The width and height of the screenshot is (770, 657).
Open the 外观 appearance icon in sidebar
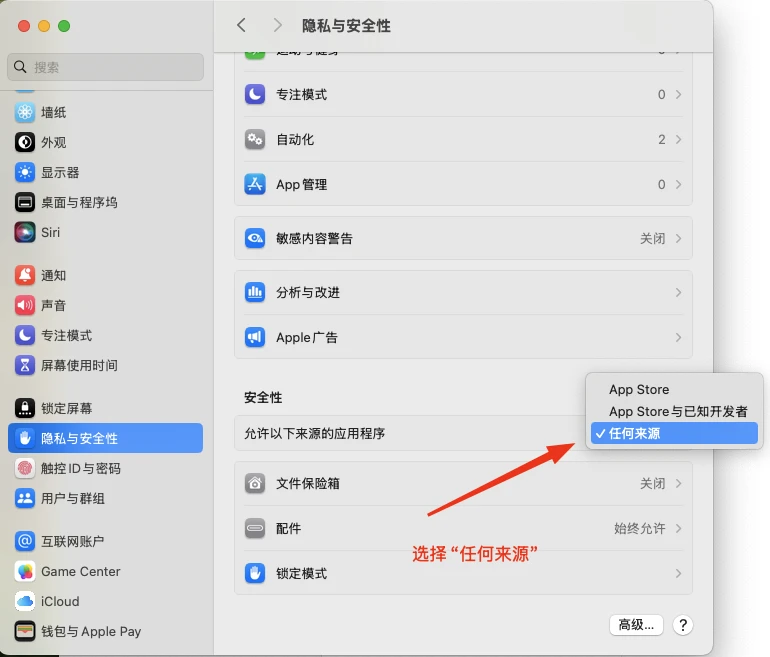coord(25,142)
